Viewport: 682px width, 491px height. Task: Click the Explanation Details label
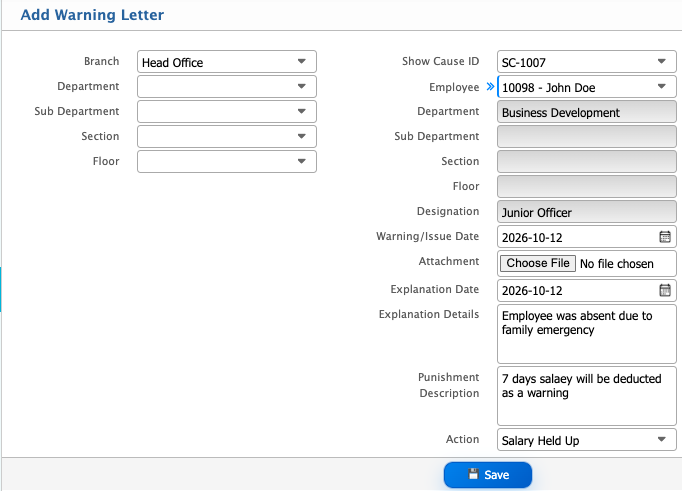pyautogui.click(x=428, y=314)
